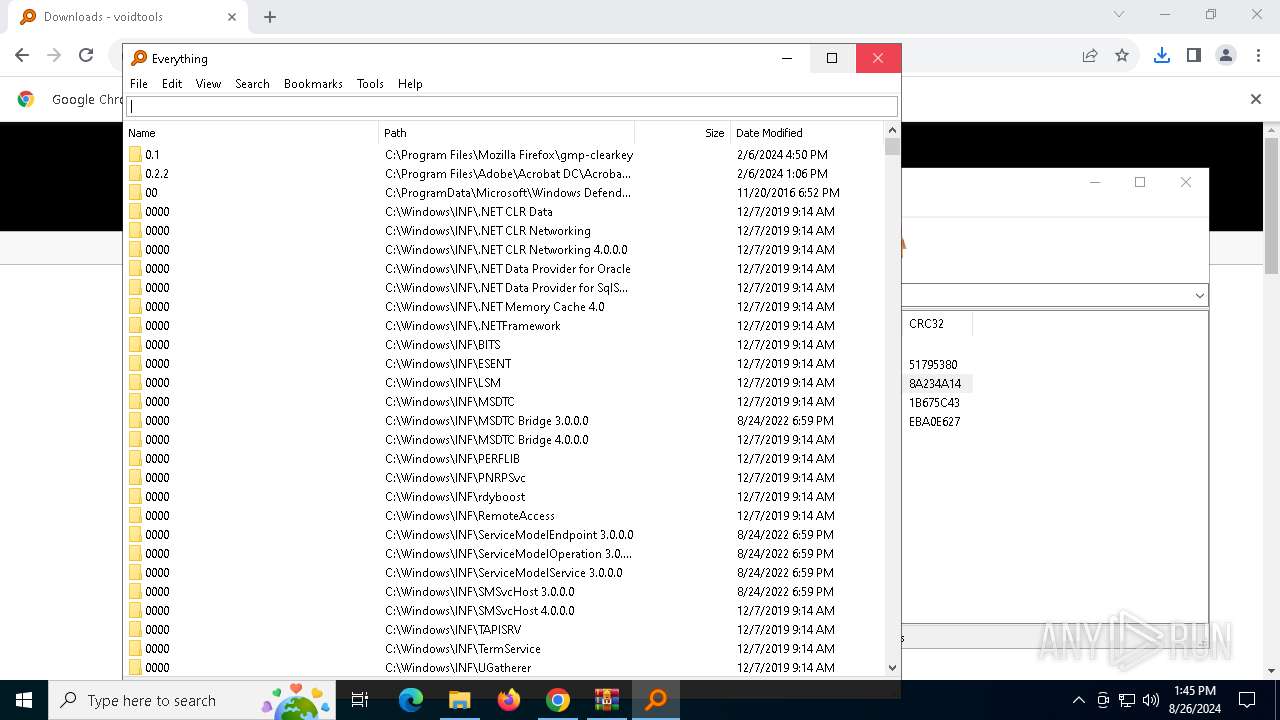Image resolution: width=1280 pixels, height=720 pixels.
Task: Click date 11/20/2016 6:52 PM
Action: coord(788,193)
